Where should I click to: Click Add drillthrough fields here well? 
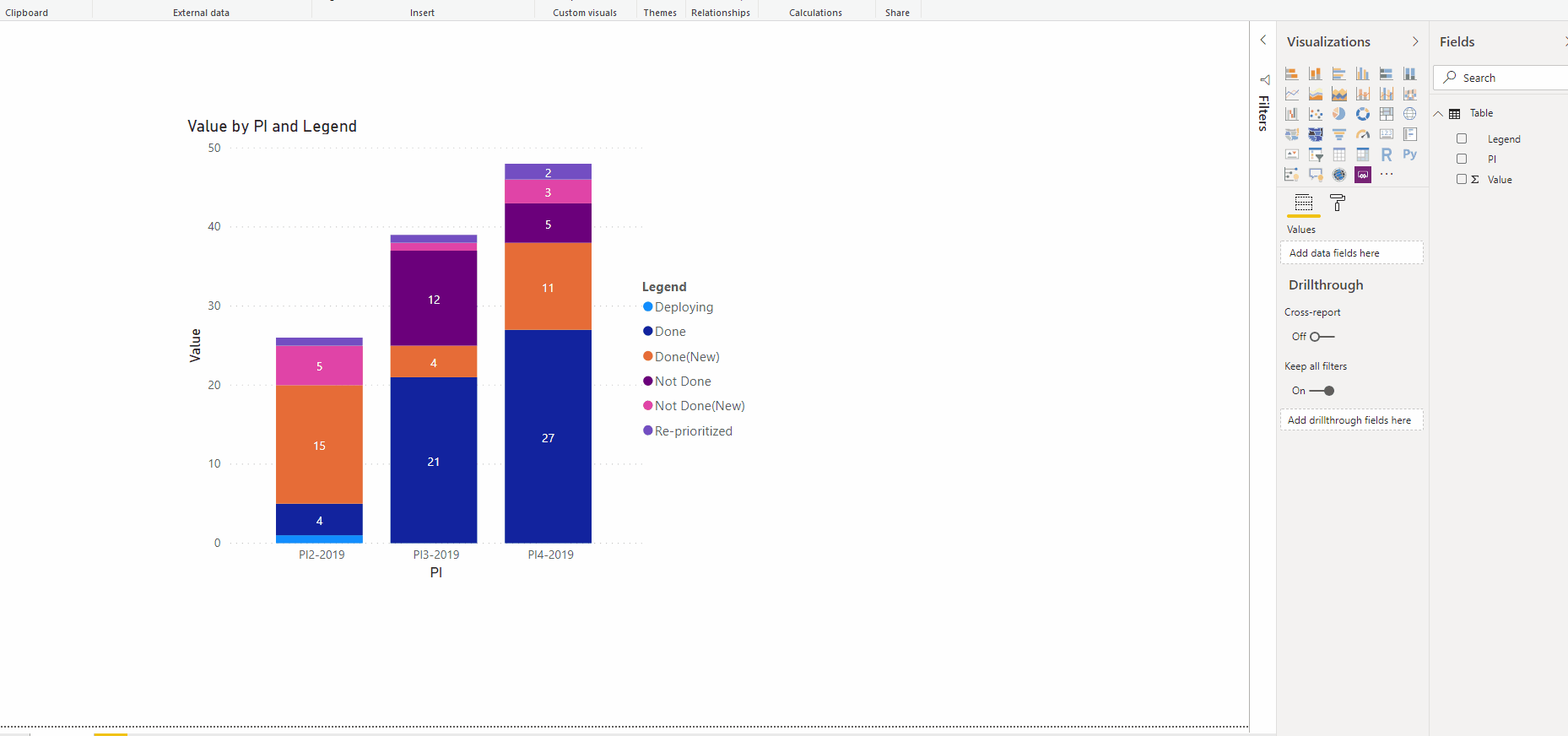click(1352, 420)
